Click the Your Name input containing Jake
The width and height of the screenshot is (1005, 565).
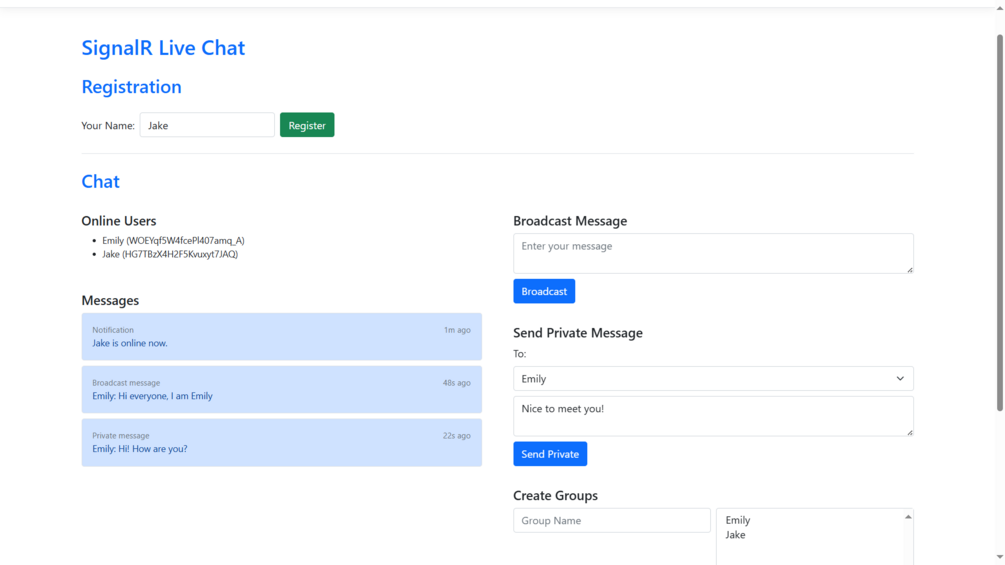coord(207,125)
